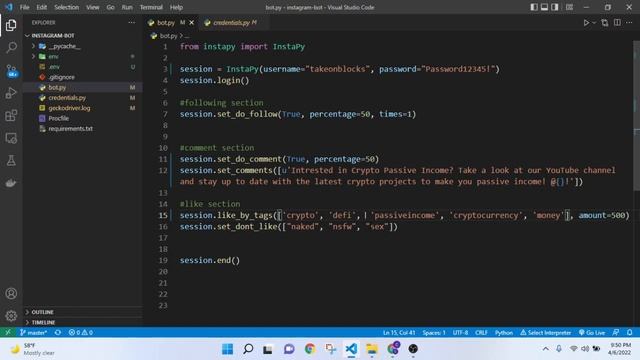Open the Manage gear settings
The image size is (640, 360).
click(11, 316)
